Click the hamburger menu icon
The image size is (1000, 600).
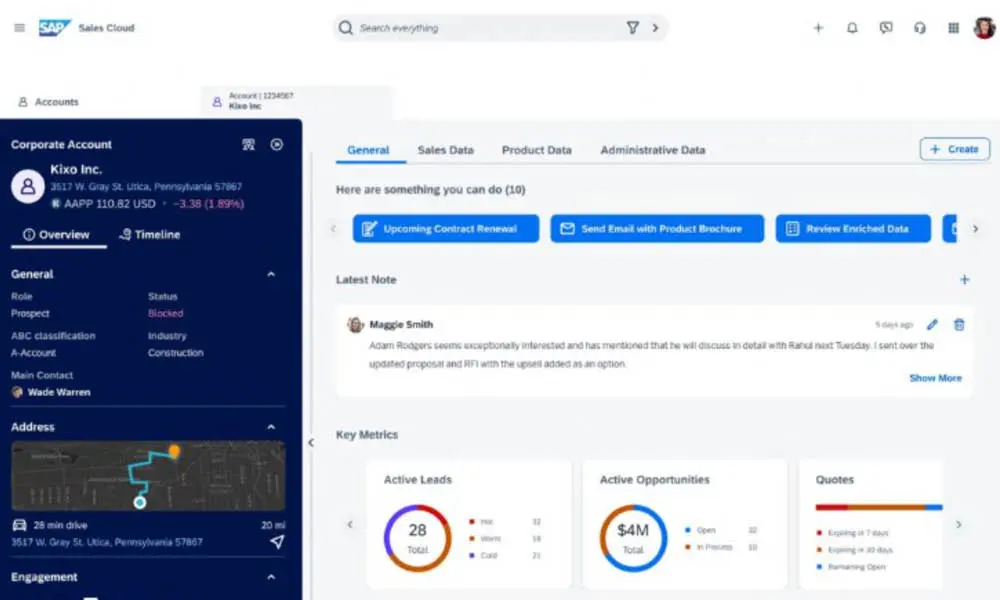pyautogui.click(x=19, y=28)
